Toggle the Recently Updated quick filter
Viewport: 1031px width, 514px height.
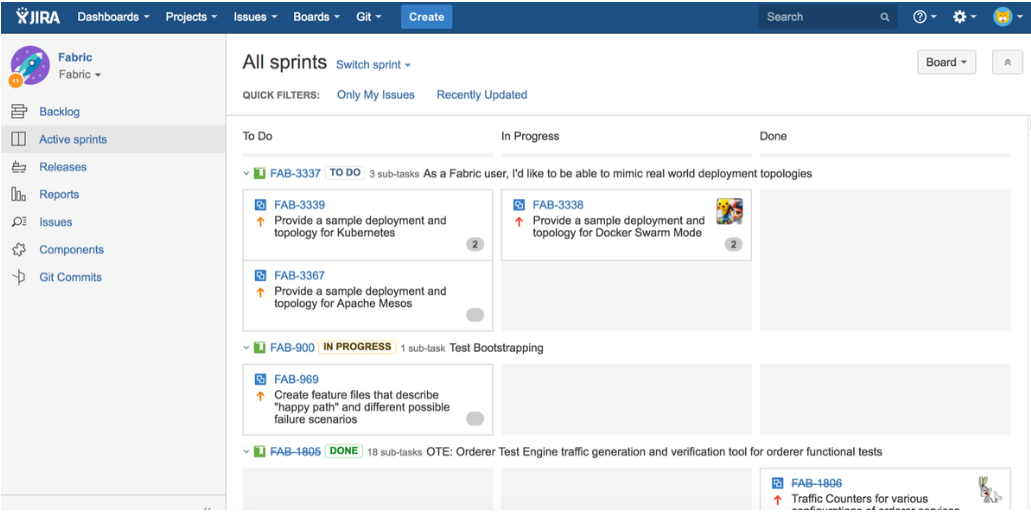coord(481,95)
